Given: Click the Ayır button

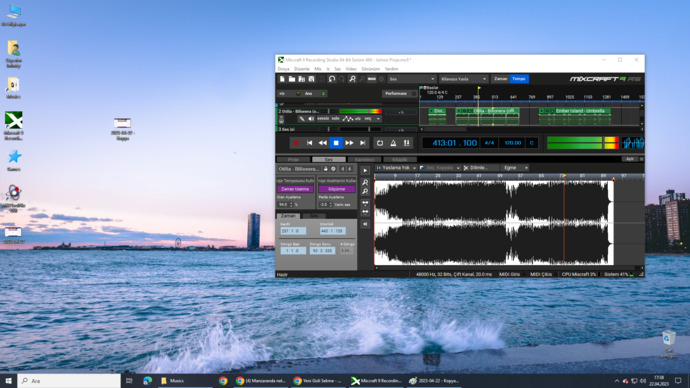Looking at the screenshot, I should tap(630, 159).
